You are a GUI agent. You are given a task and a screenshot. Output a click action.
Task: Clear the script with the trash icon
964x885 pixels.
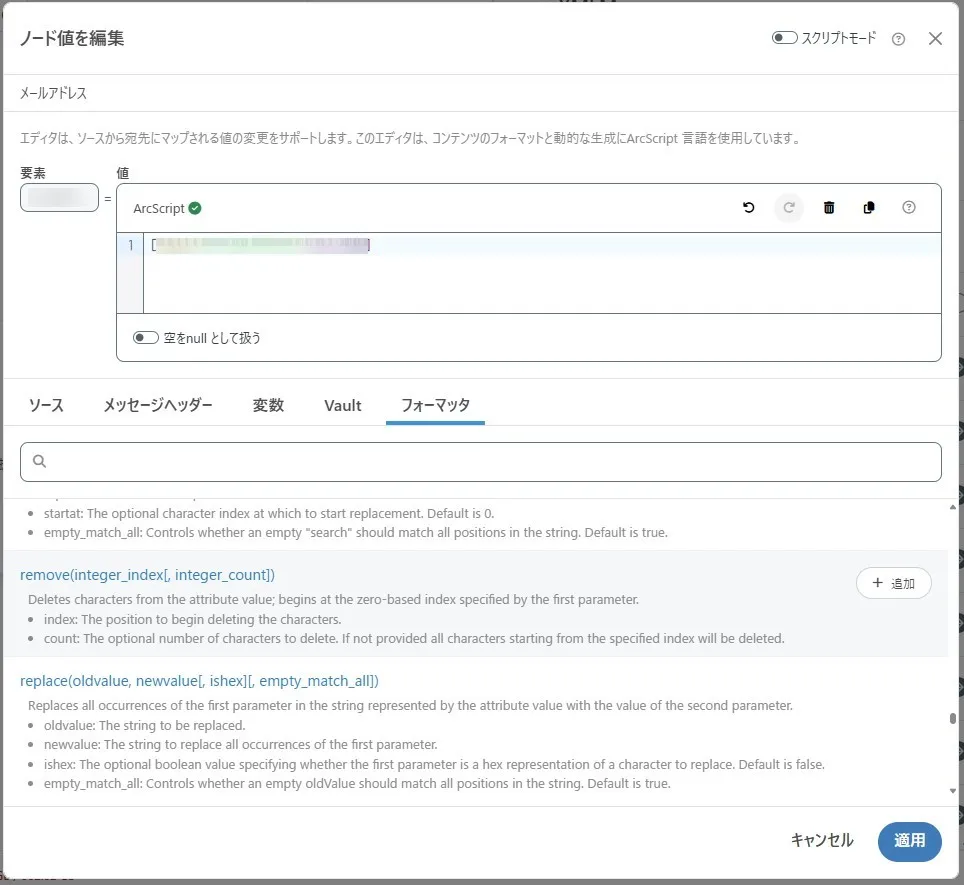(829, 208)
